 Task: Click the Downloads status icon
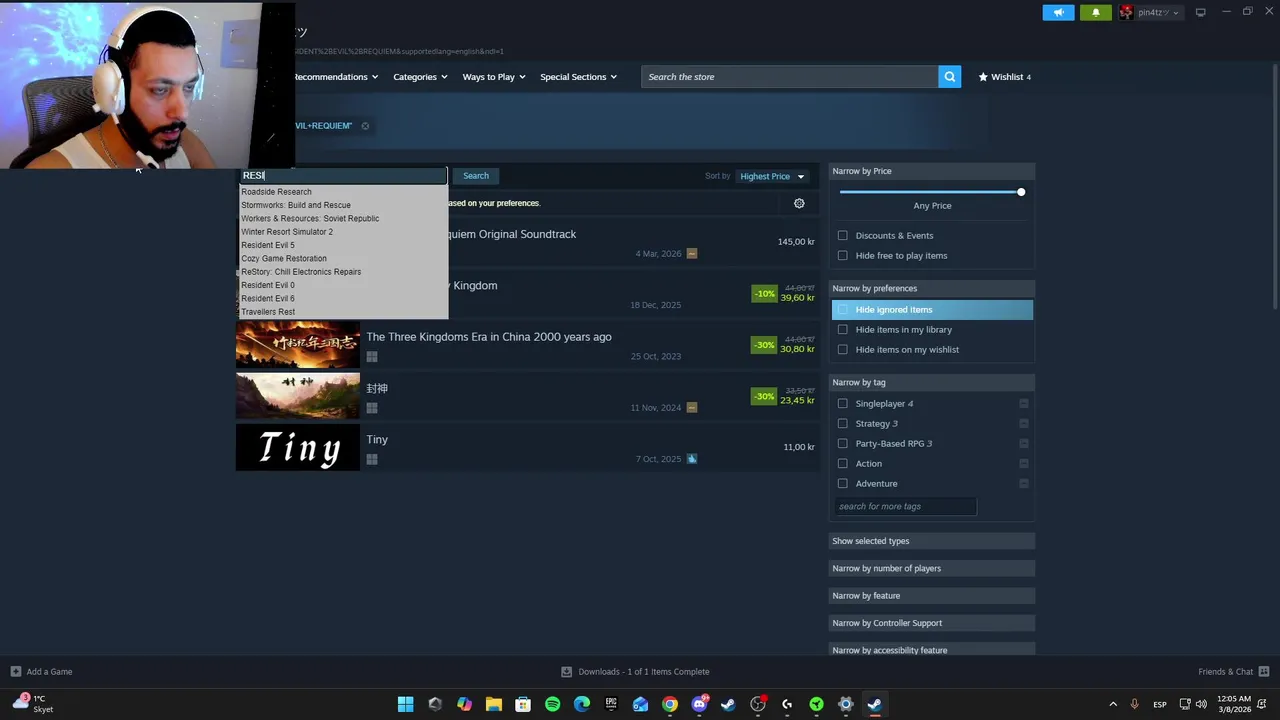566,672
